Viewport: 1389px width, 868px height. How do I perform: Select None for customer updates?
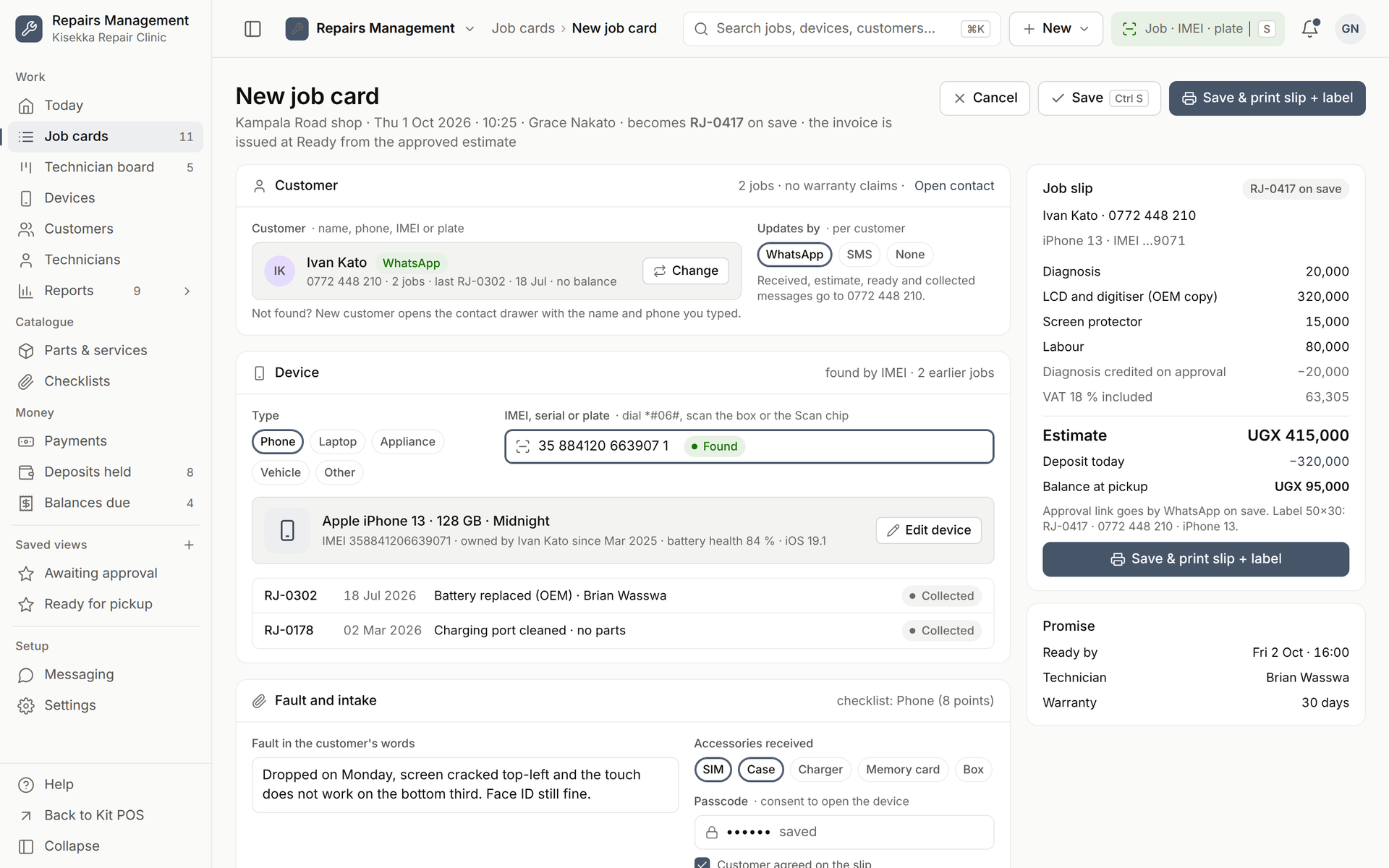click(909, 255)
